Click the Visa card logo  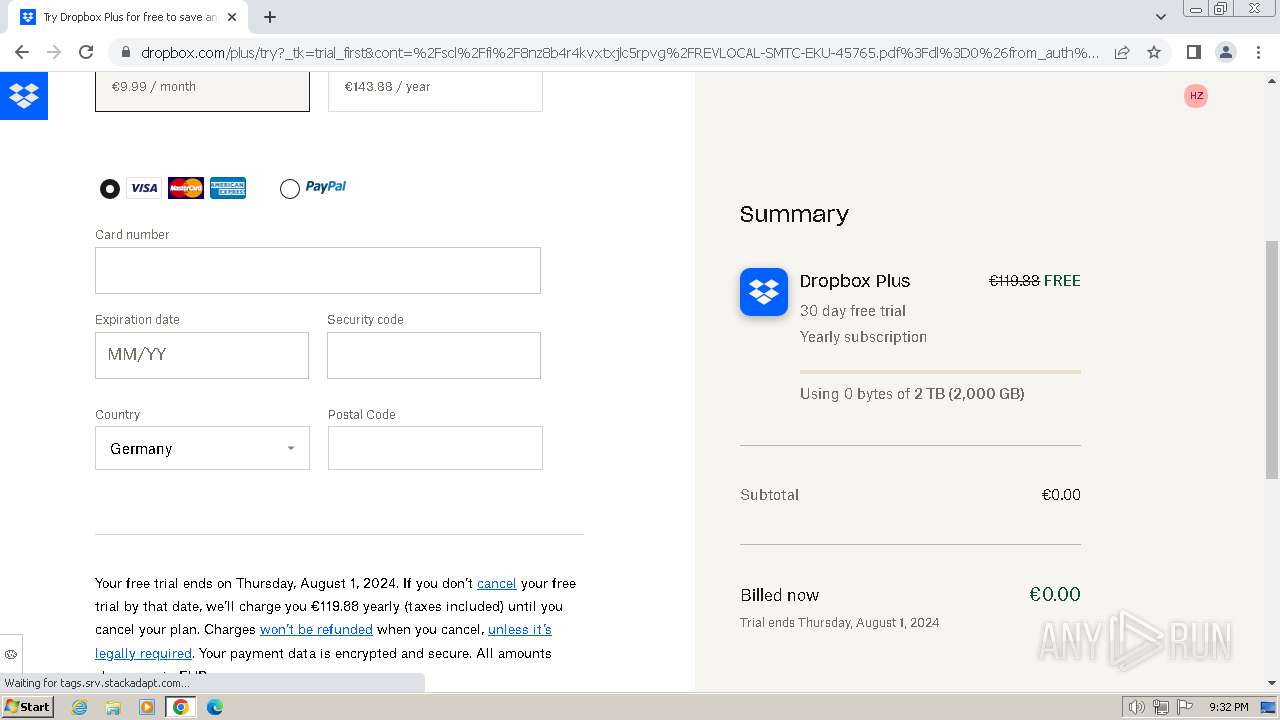(144, 188)
